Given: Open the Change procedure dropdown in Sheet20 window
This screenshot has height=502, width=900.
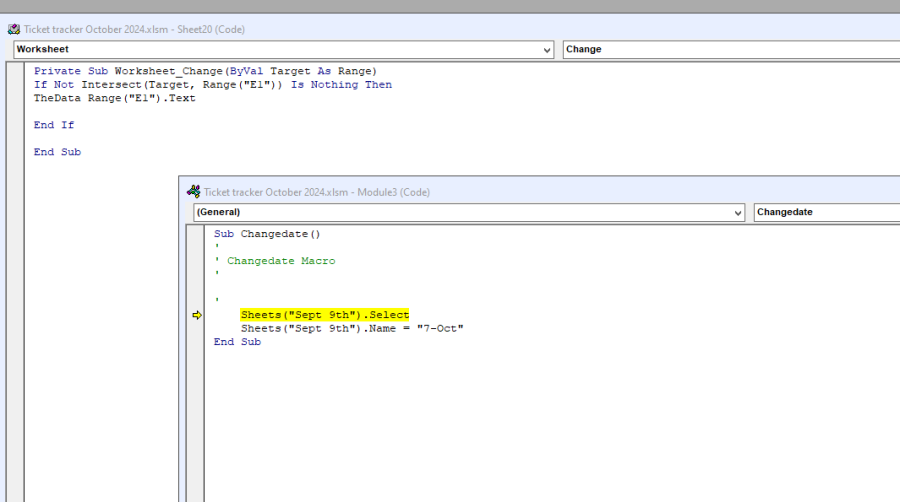Looking at the screenshot, I should [731, 49].
